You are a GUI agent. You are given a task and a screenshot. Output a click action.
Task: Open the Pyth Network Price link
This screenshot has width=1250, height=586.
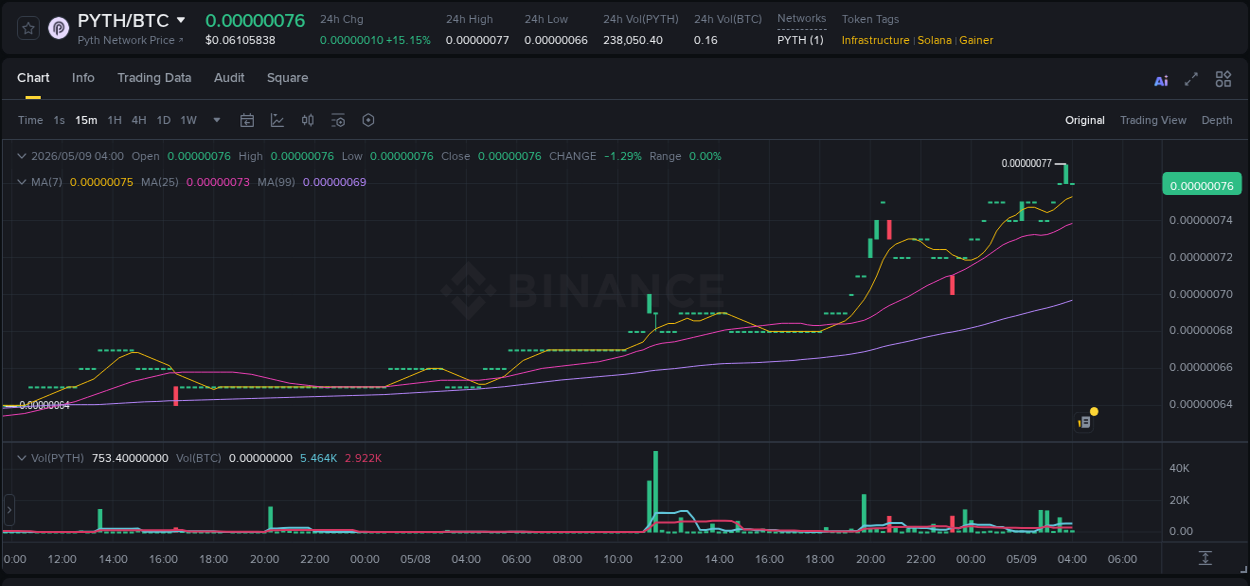[x=131, y=40]
